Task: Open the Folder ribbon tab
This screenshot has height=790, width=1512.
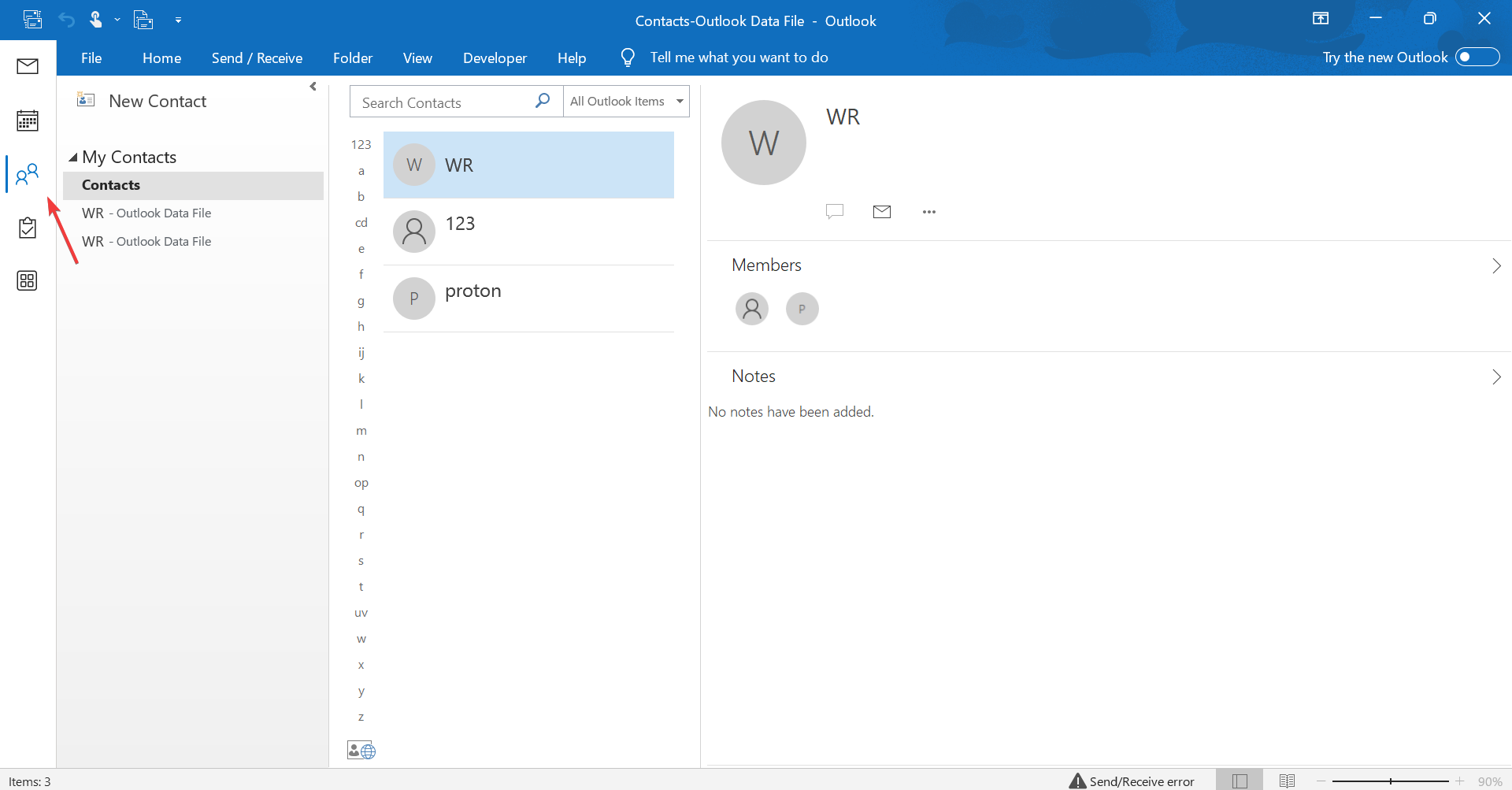Action: point(352,57)
